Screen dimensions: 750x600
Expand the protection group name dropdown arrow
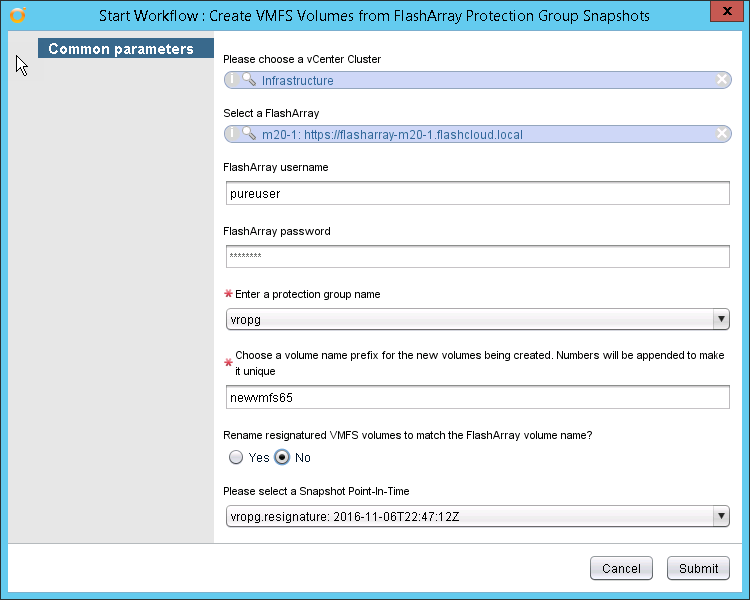point(721,319)
